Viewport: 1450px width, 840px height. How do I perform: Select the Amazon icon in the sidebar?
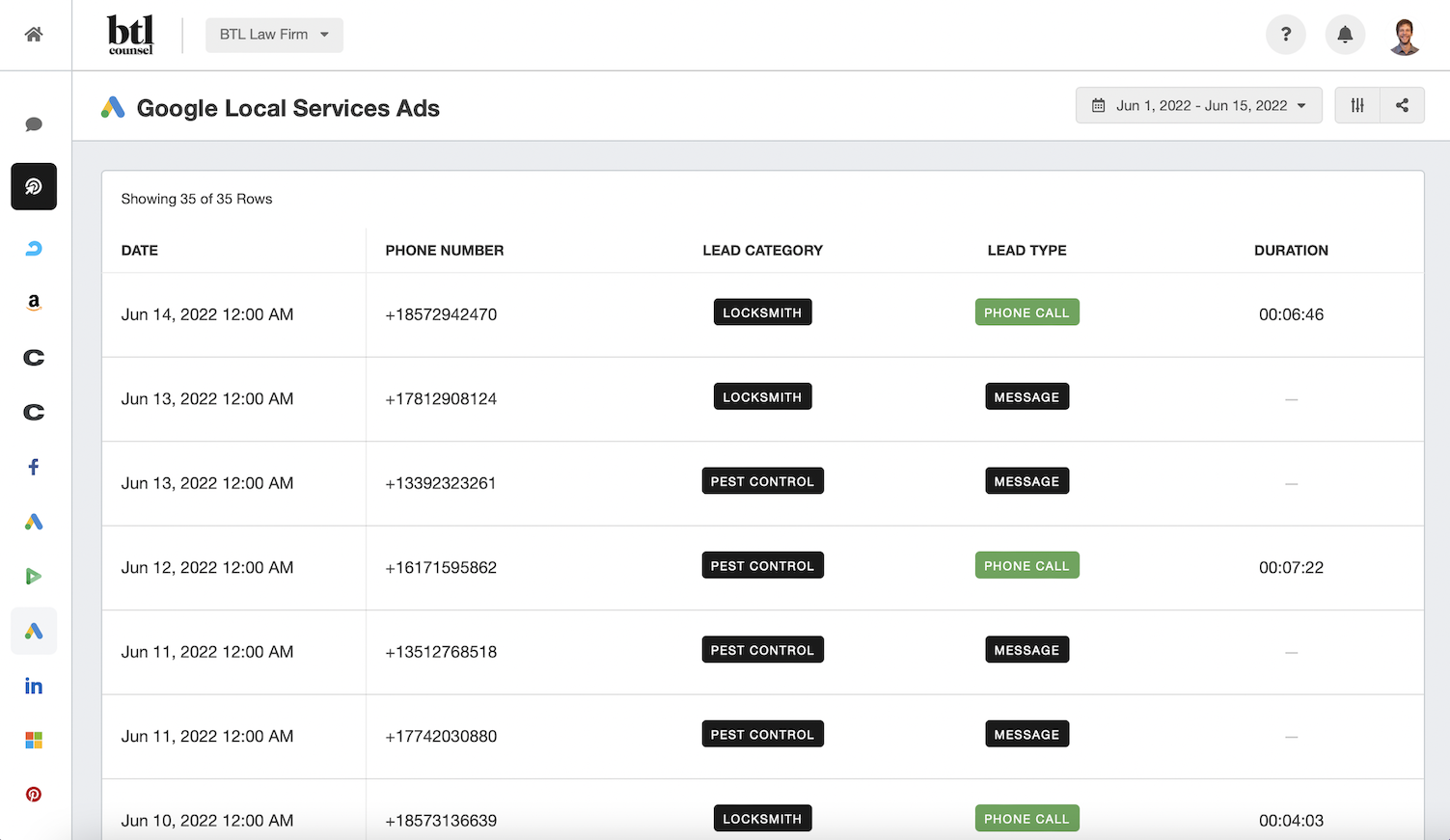click(x=34, y=303)
